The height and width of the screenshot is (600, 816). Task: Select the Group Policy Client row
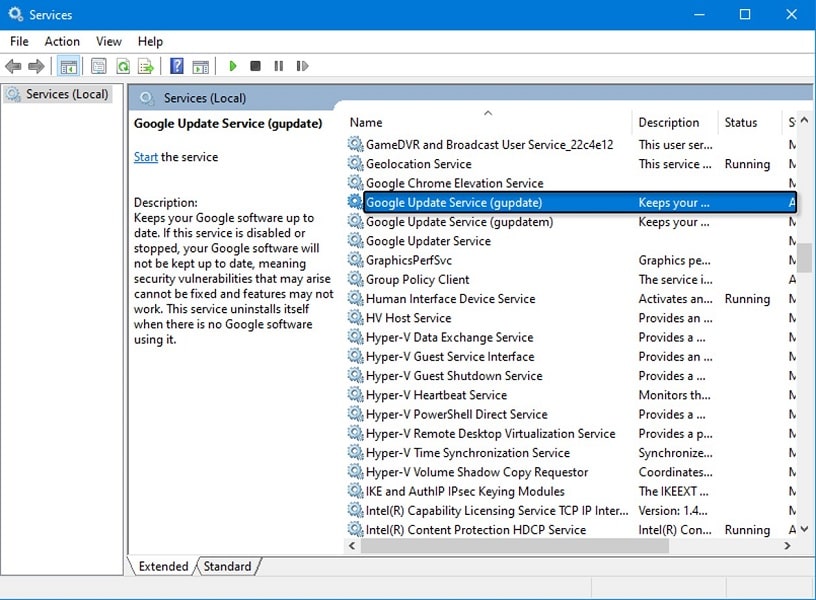click(571, 279)
